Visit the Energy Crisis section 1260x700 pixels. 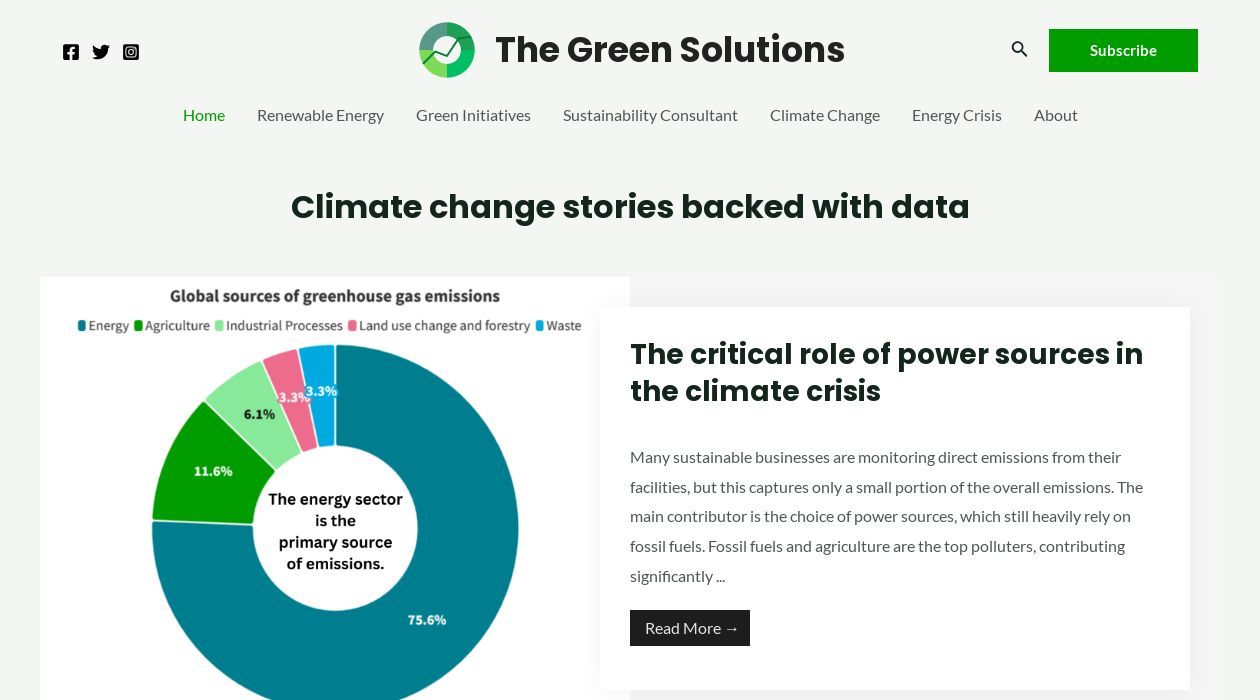coord(957,115)
